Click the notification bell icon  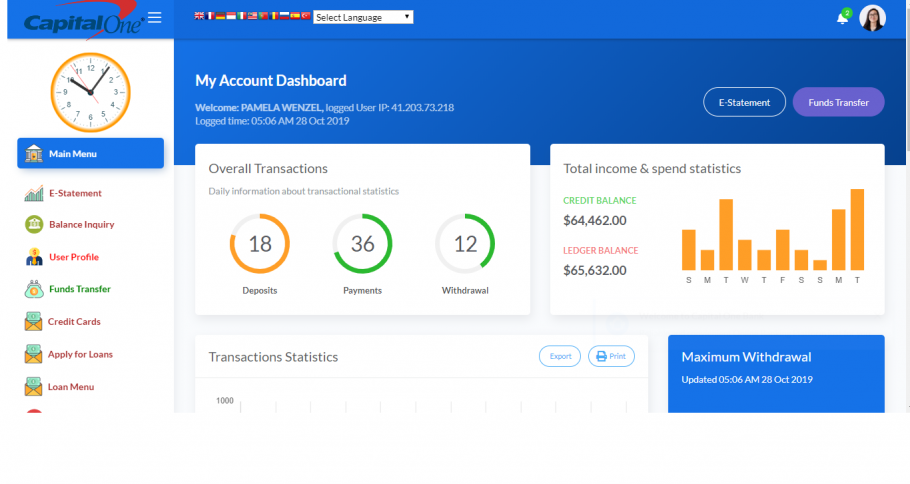(x=842, y=19)
